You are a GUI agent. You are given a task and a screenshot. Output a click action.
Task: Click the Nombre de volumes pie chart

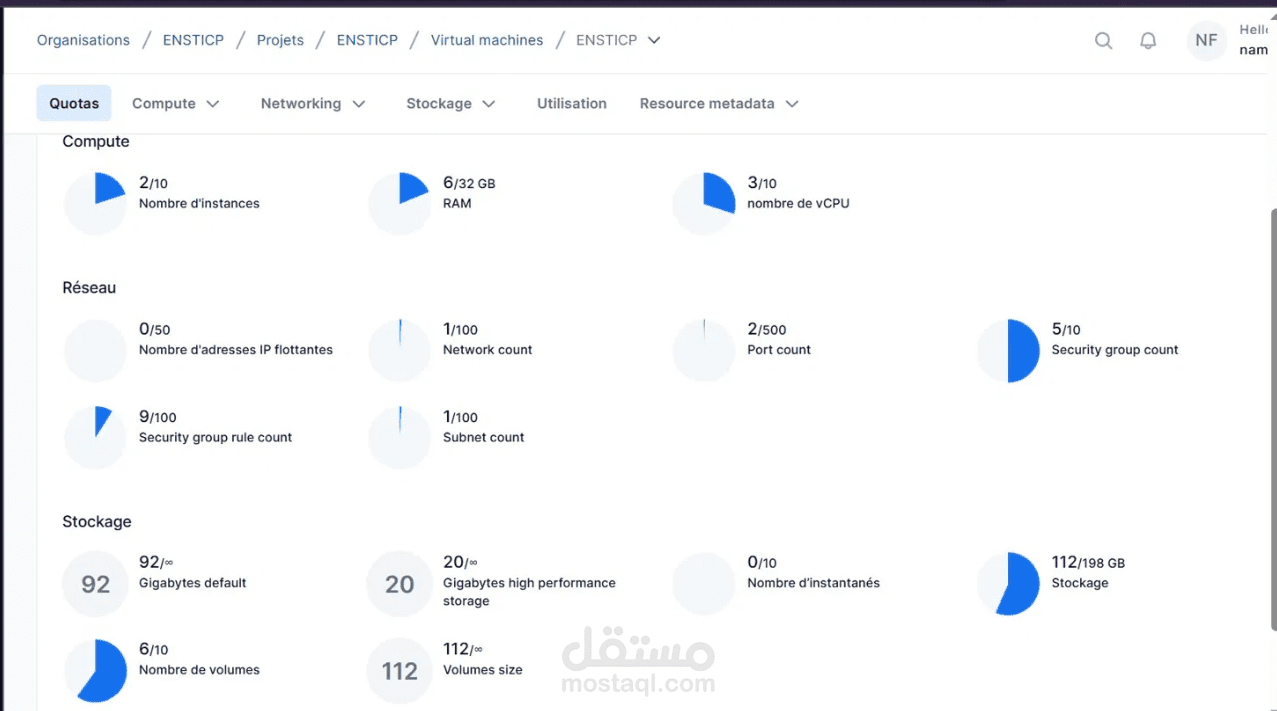pos(96,671)
